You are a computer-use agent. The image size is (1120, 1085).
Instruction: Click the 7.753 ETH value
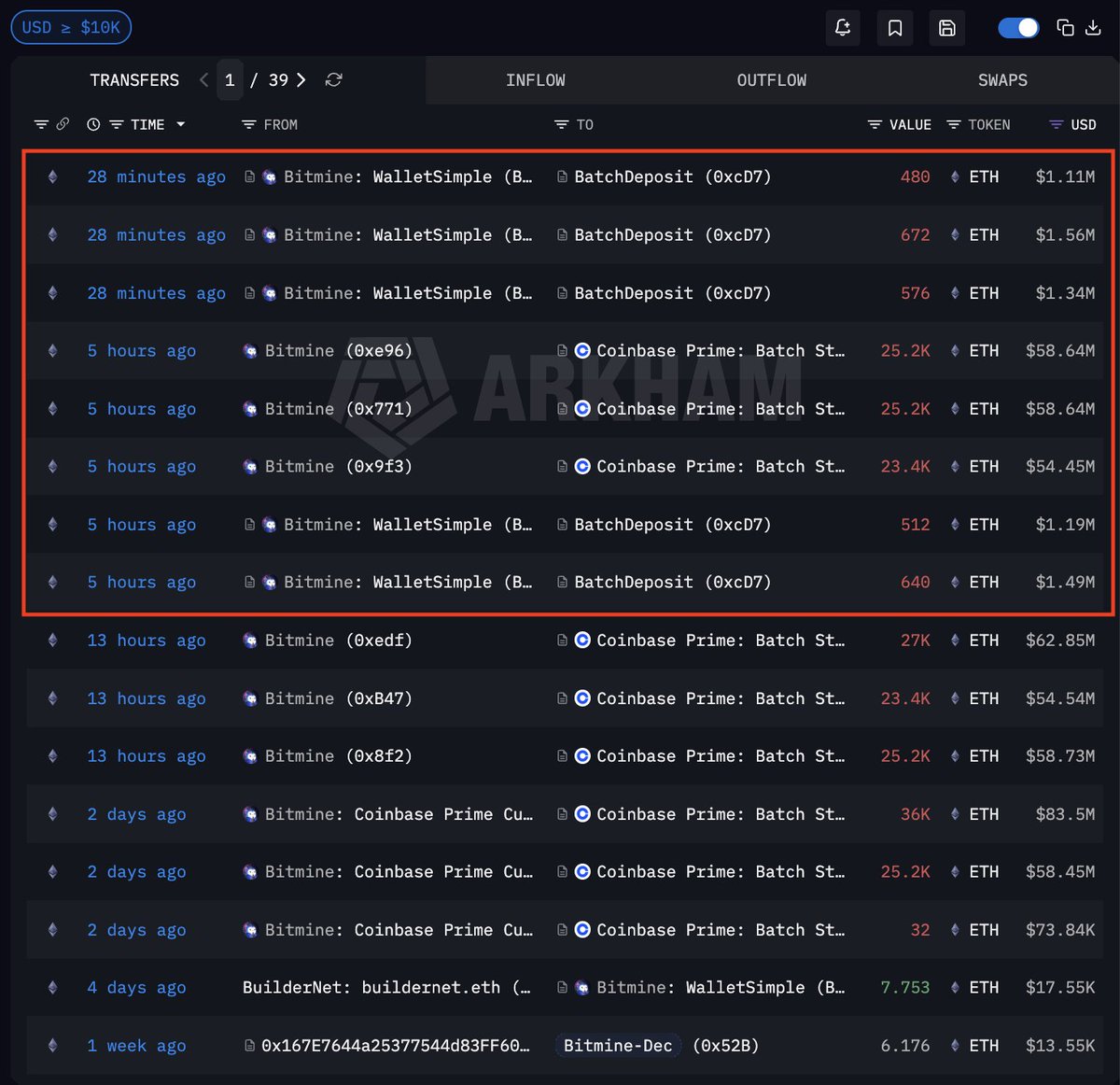(x=905, y=987)
